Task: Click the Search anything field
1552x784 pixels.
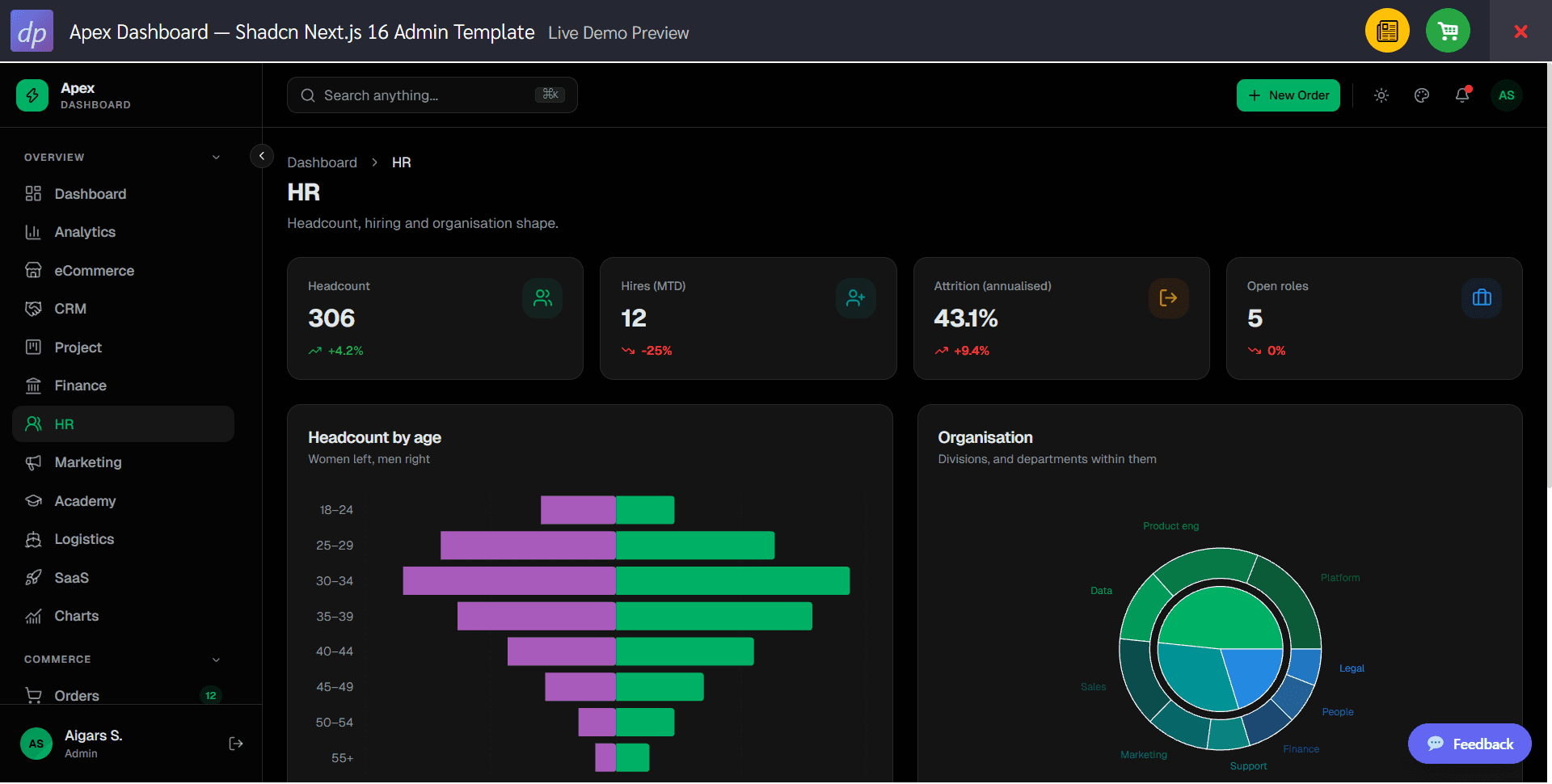Action: pyautogui.click(x=432, y=95)
